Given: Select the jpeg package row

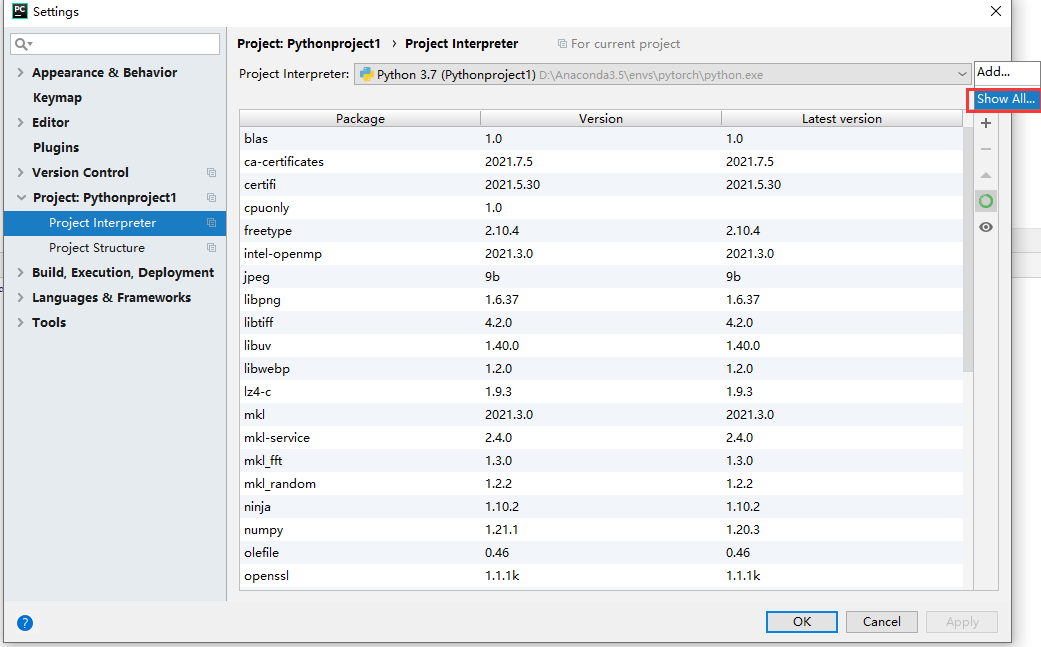Looking at the screenshot, I should 601,277.
